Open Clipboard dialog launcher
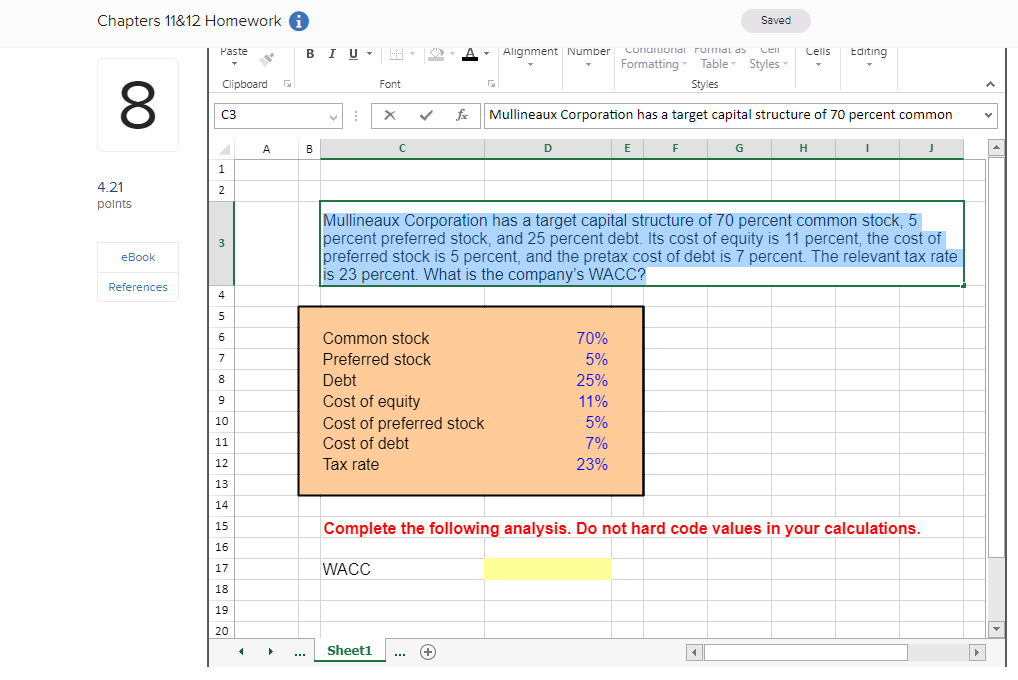The height and width of the screenshot is (680, 1018). pos(287,84)
